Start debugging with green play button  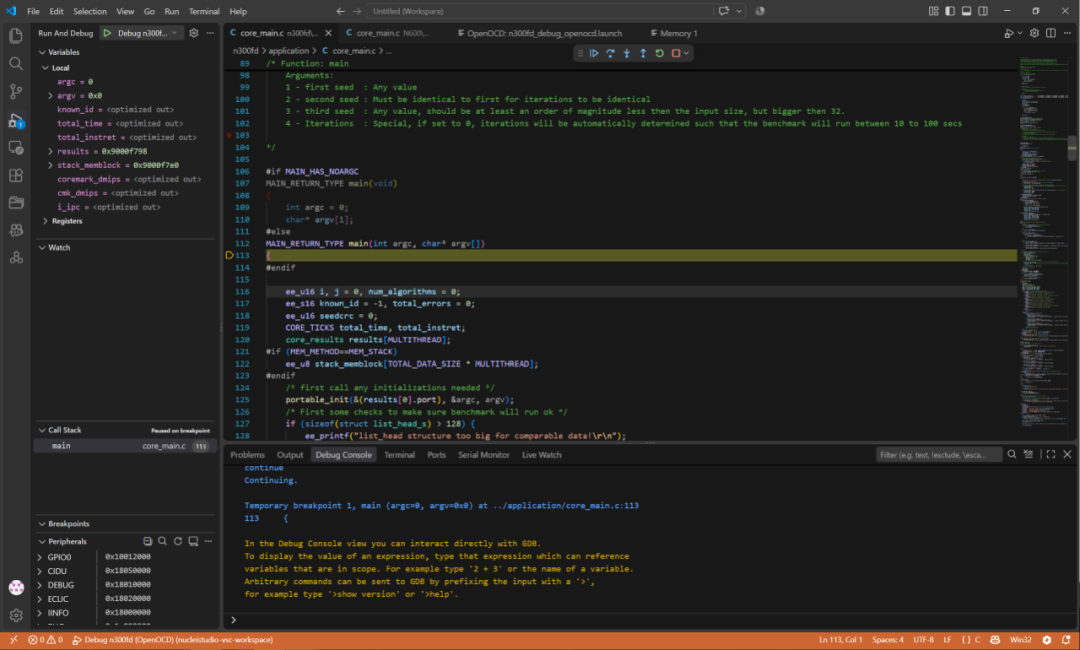[x=107, y=33]
